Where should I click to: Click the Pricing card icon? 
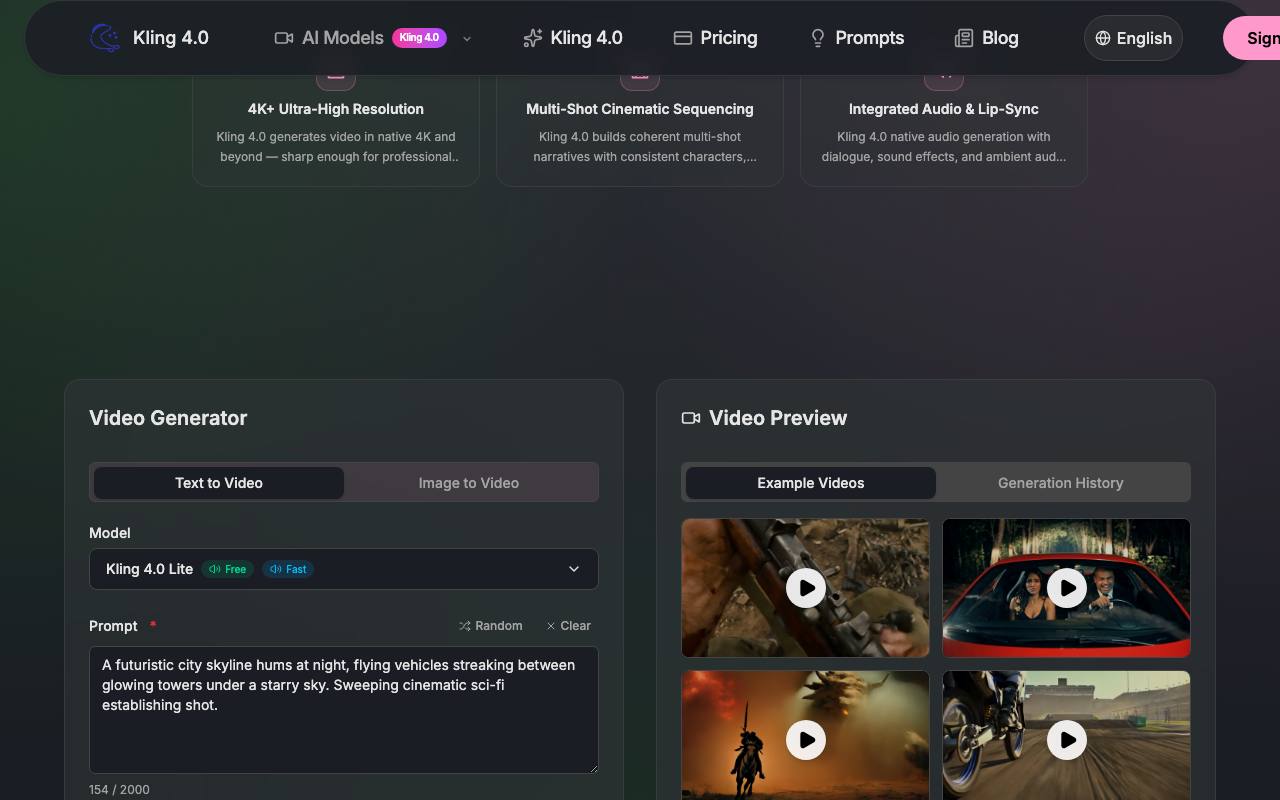683,38
